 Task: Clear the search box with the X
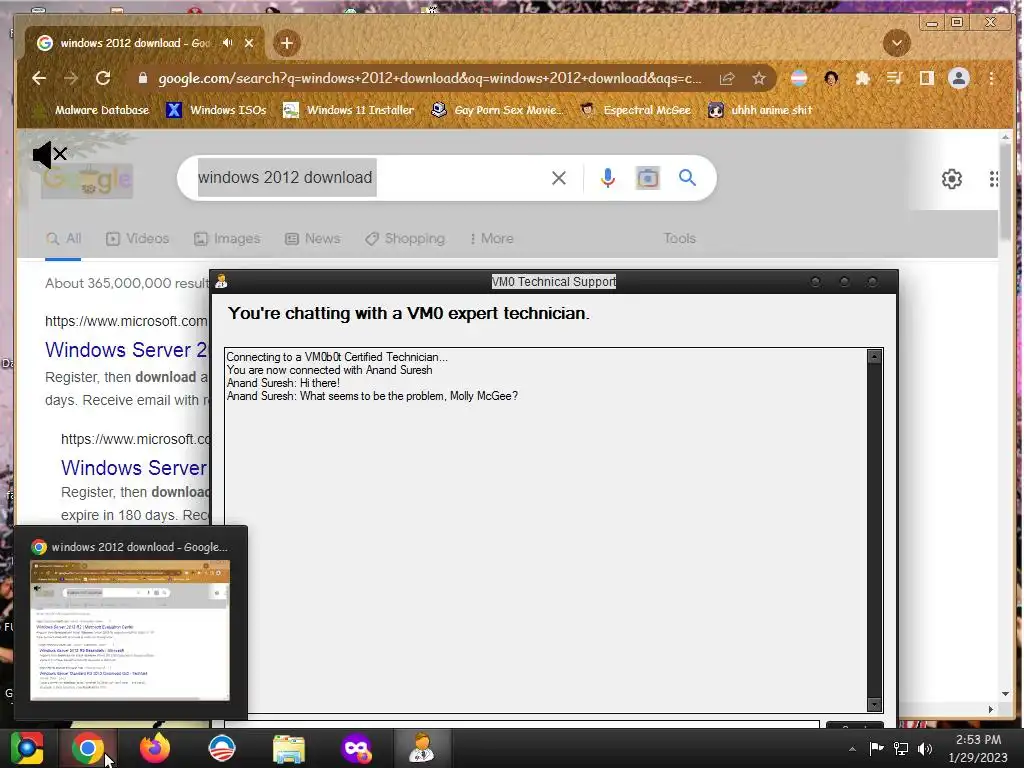pos(558,178)
